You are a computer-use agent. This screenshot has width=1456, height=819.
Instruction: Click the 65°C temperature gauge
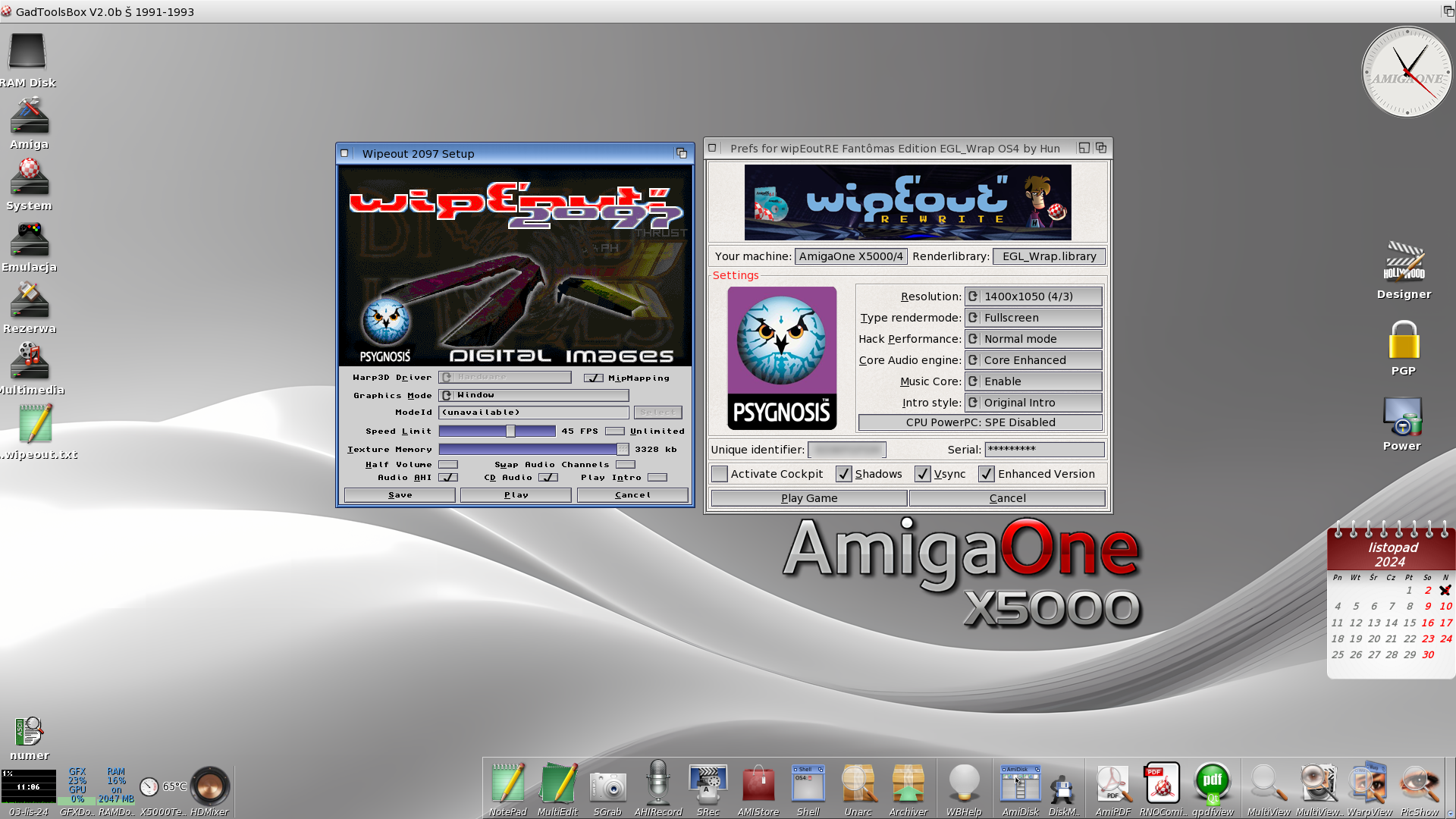[149, 786]
